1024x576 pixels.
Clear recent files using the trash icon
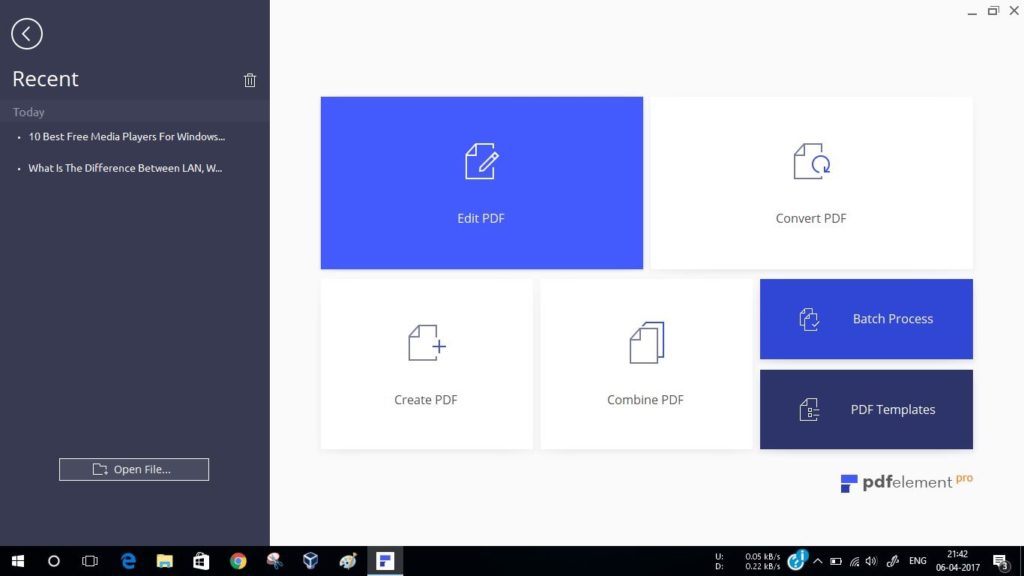pos(249,80)
